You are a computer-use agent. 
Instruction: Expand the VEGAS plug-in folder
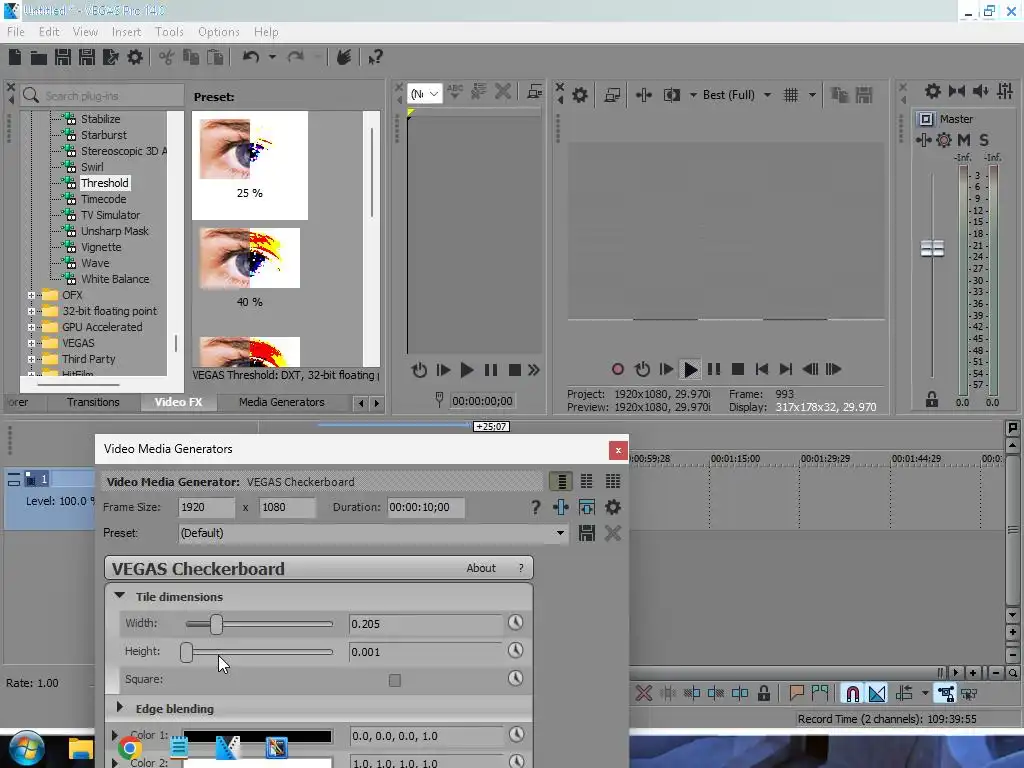coord(31,343)
